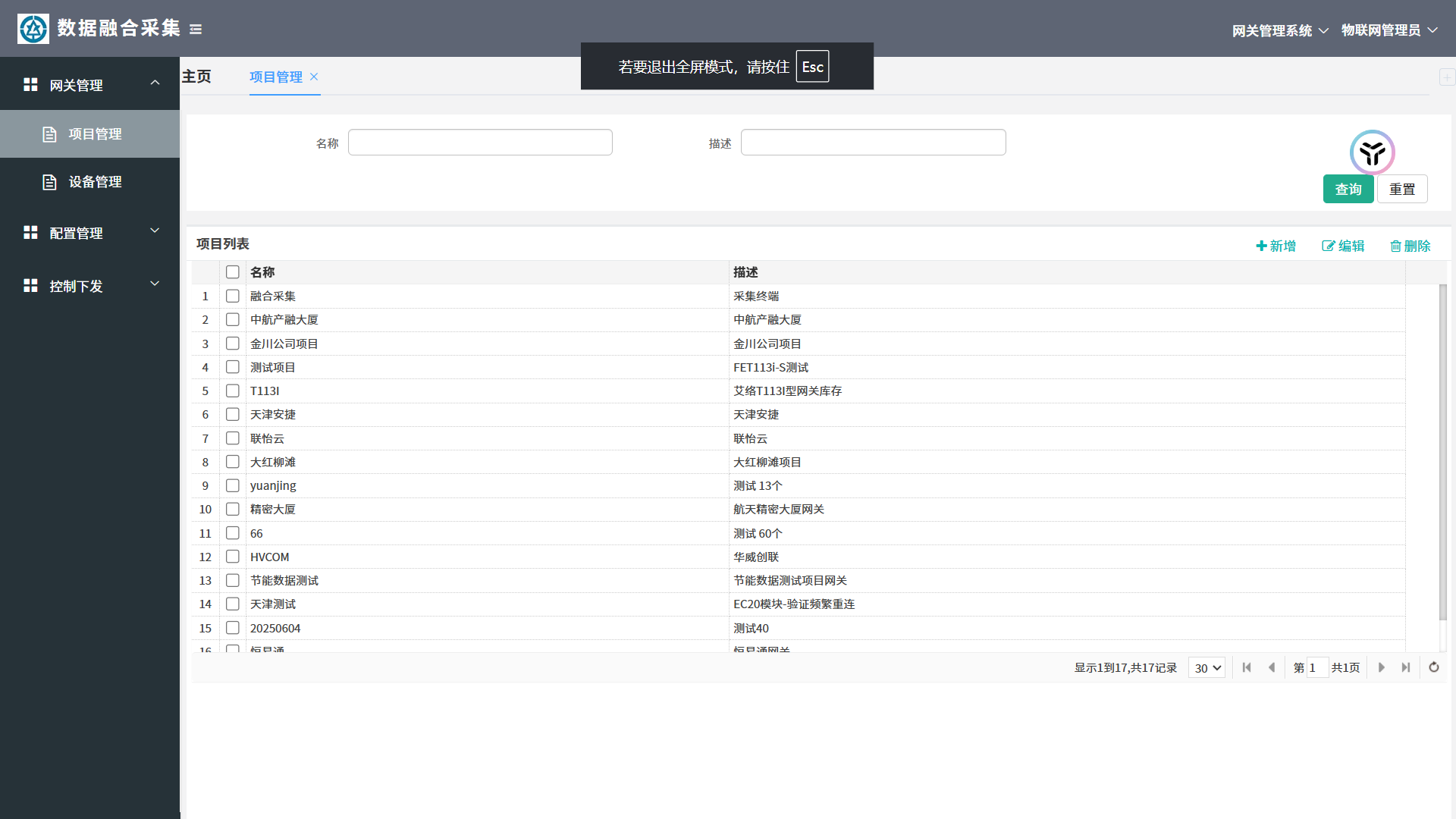The image size is (1456, 819).
Task: Tick the checkbox for 天津安捷
Action: pos(233,415)
